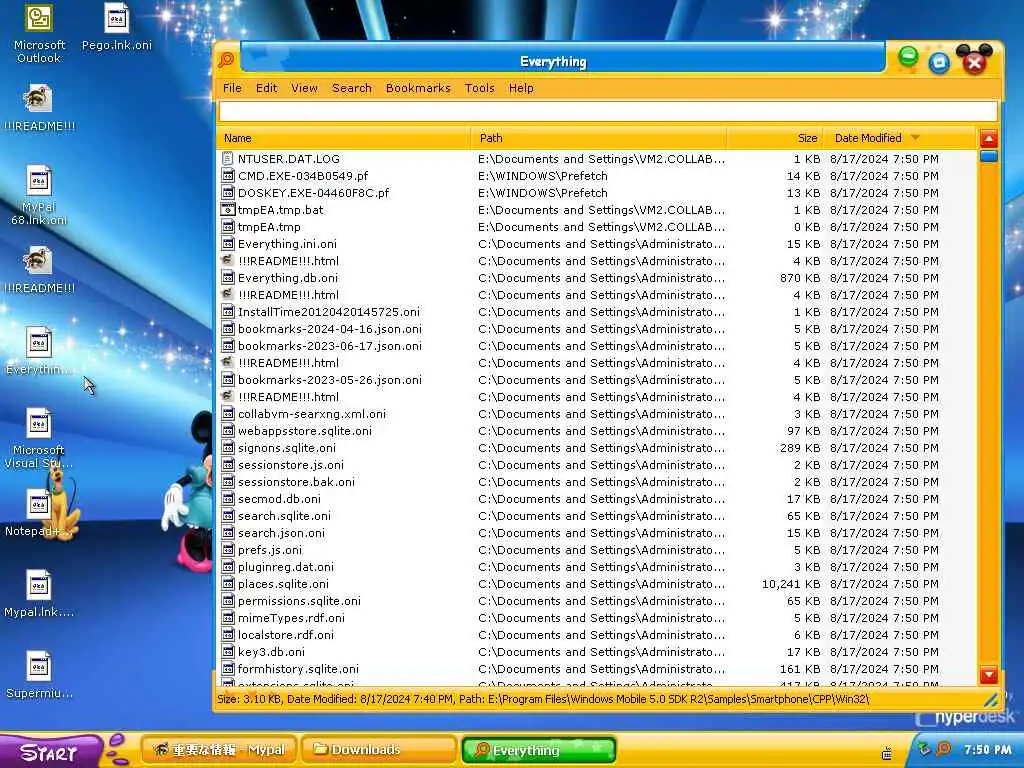The image size is (1024, 768).
Task: Click the Everything.ini.oni file icon
Action: point(227,244)
